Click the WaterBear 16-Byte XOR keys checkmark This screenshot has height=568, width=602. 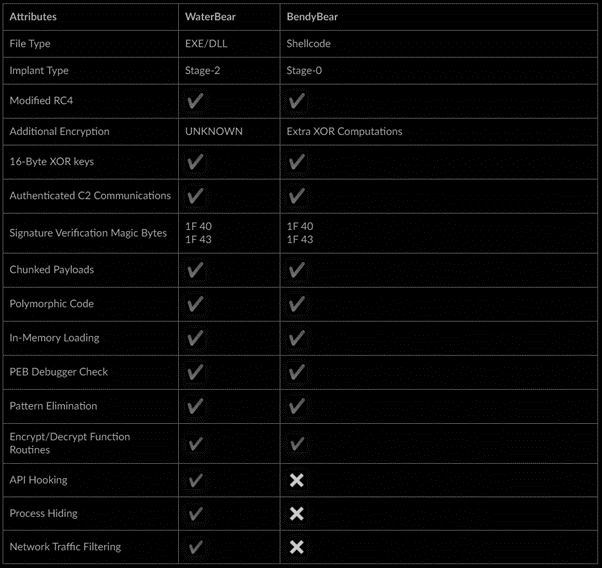pos(195,162)
